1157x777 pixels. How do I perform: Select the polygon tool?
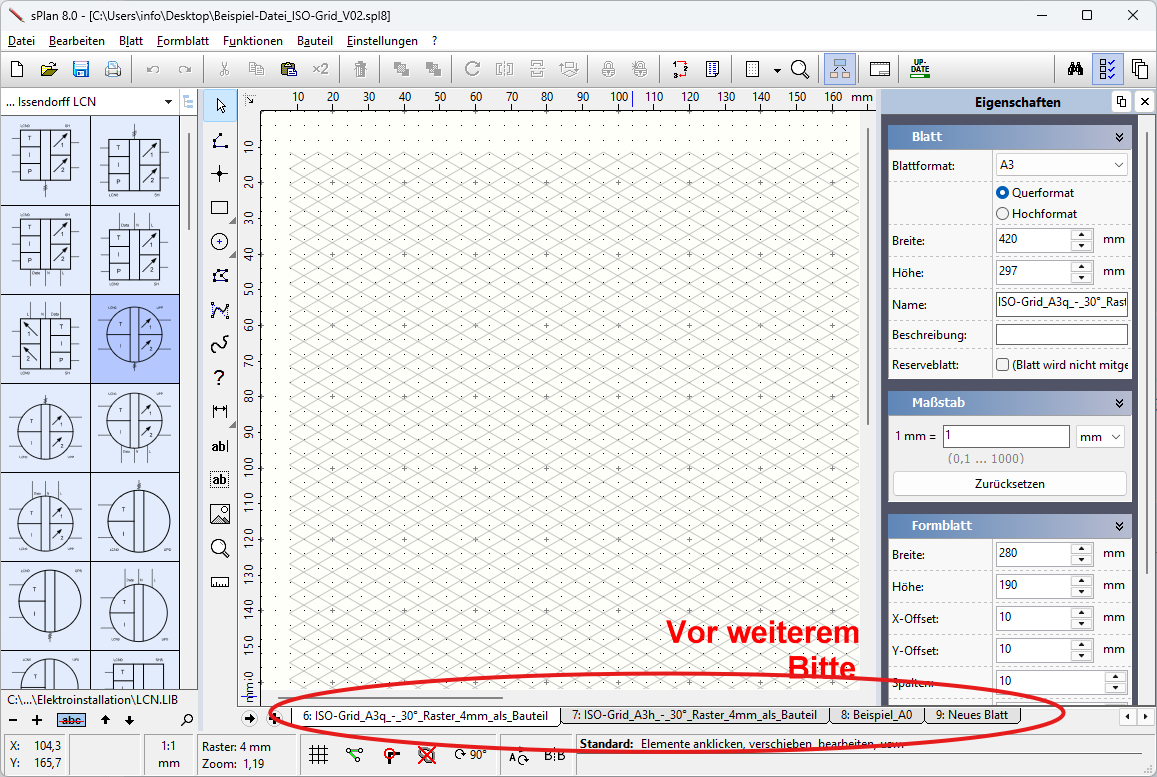(220, 276)
